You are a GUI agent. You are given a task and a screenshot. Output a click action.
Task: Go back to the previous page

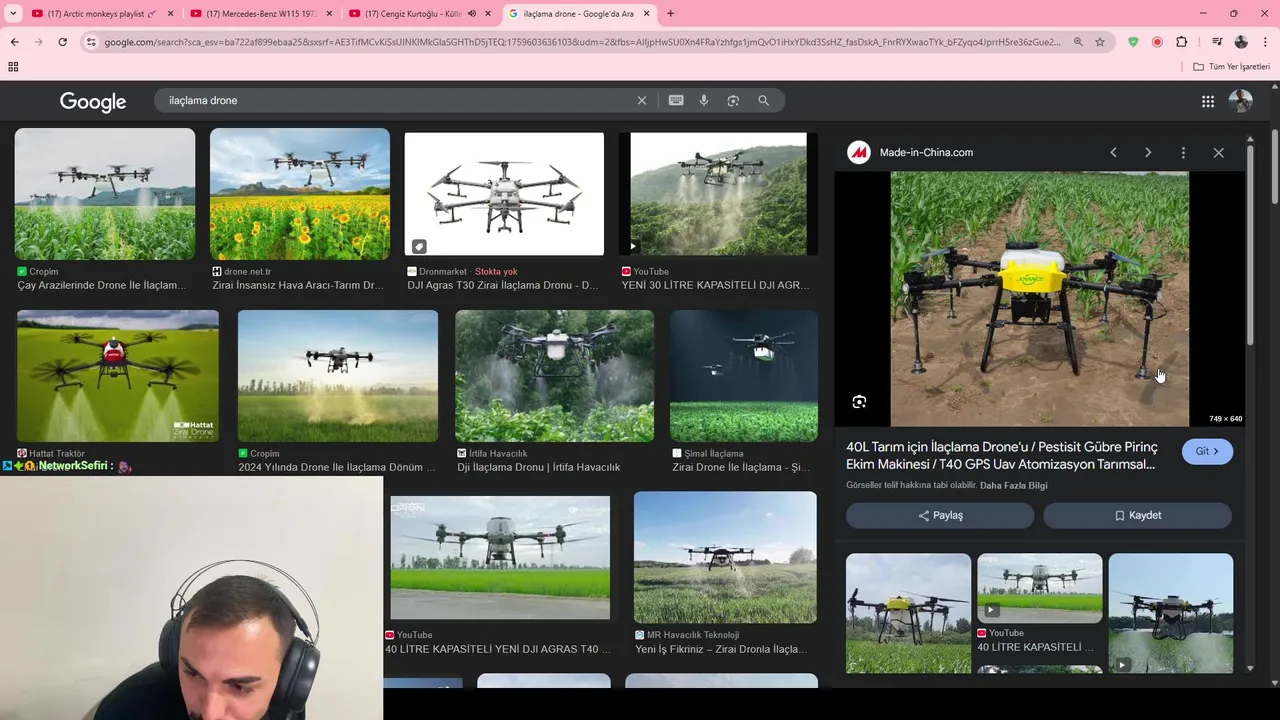click(14, 42)
